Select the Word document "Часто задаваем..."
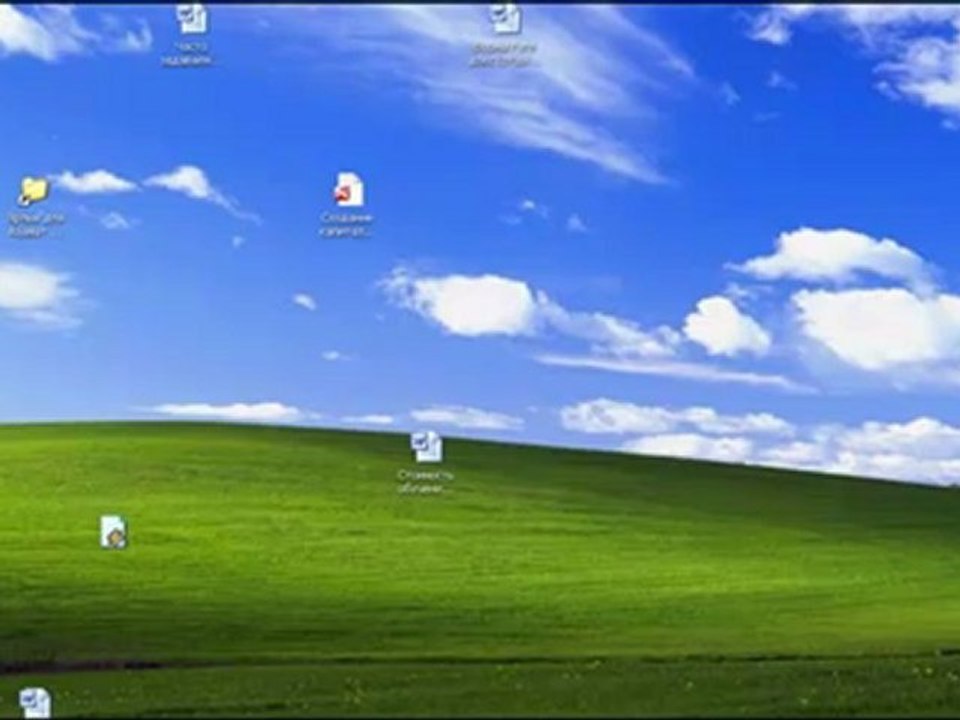Viewport: 960px width, 720px height. pos(192,19)
